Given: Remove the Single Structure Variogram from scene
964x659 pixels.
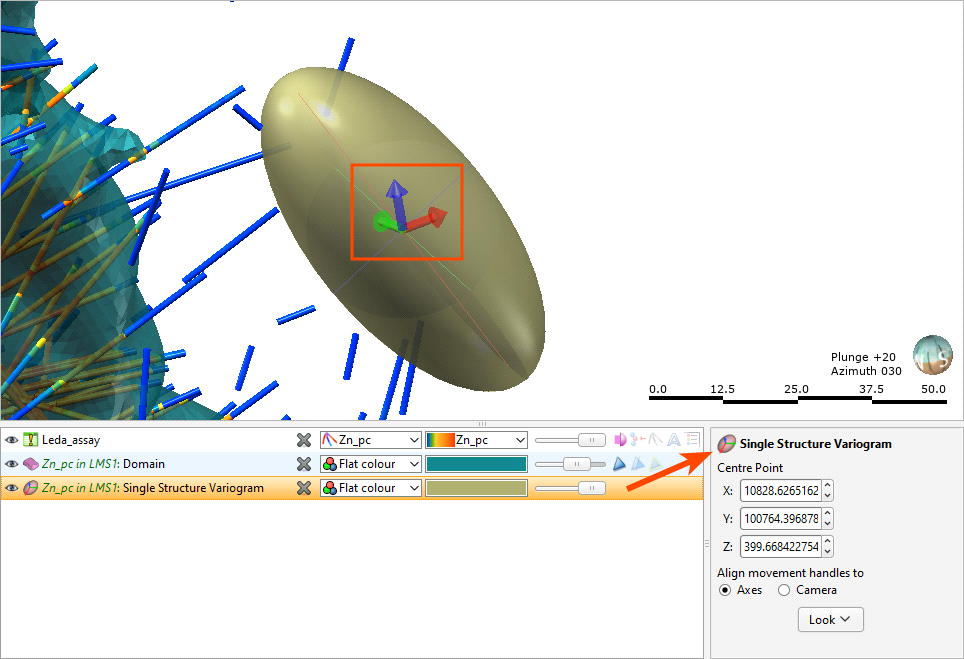Looking at the screenshot, I should (x=304, y=488).
